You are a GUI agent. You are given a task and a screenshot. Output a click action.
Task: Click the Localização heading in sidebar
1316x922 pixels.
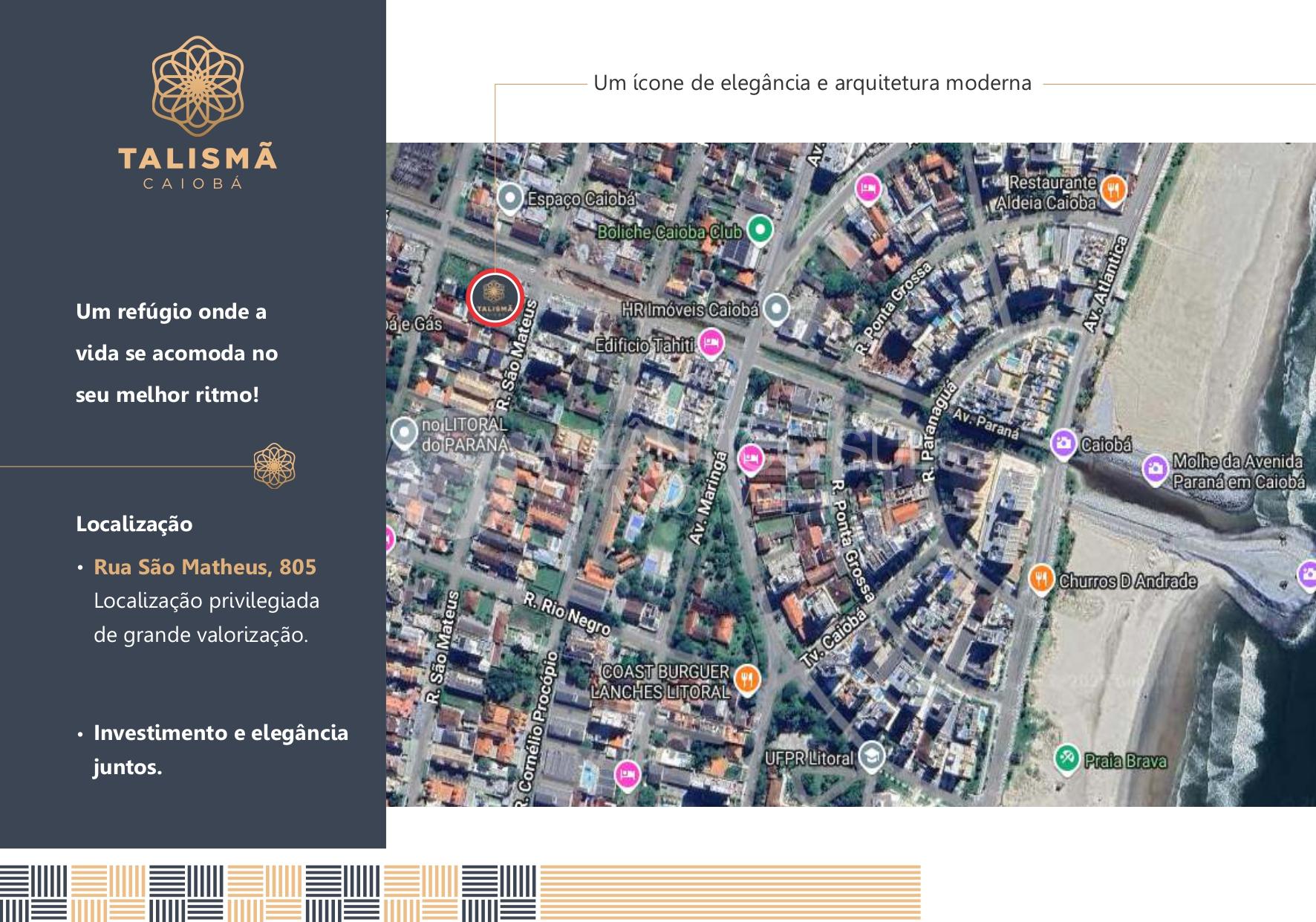pyautogui.click(x=134, y=524)
